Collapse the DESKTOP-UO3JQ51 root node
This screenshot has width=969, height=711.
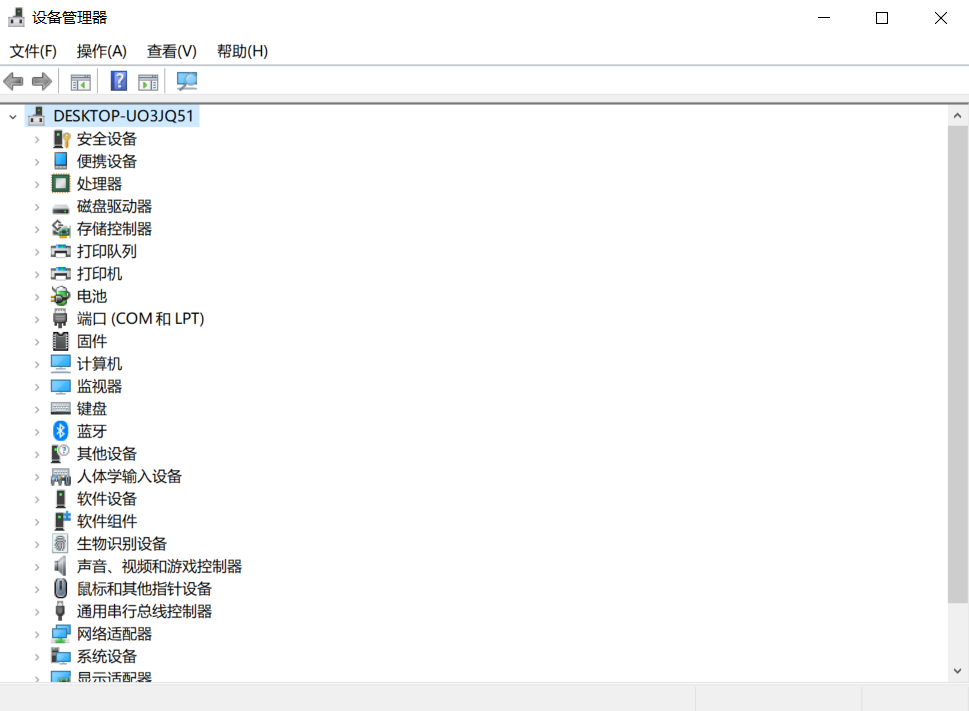[10, 115]
